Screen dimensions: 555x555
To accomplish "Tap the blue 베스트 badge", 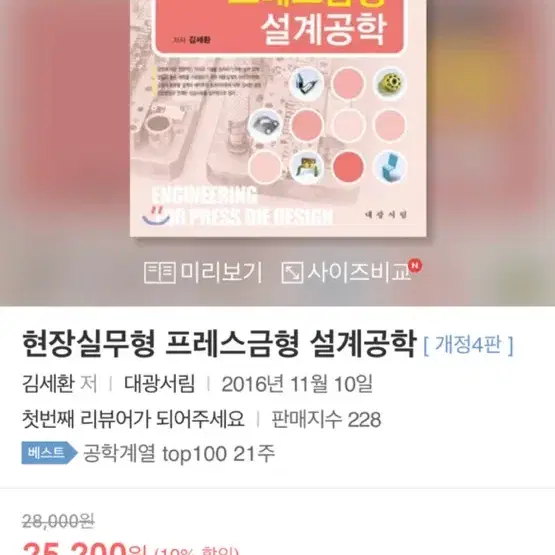I will [x=49, y=453].
